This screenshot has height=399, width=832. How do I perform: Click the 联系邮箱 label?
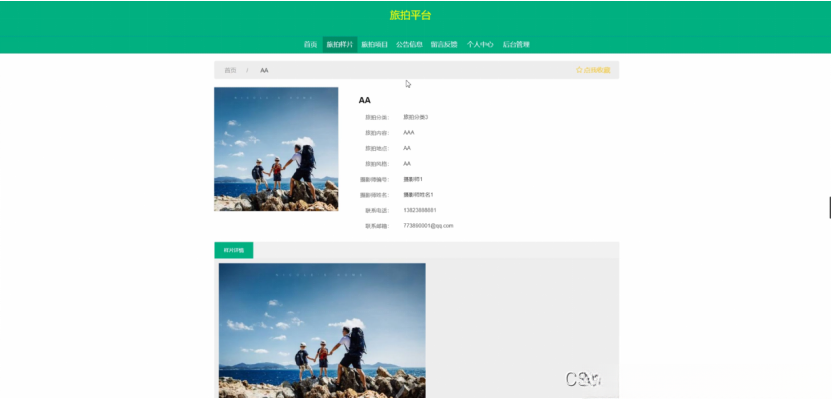pos(377,226)
